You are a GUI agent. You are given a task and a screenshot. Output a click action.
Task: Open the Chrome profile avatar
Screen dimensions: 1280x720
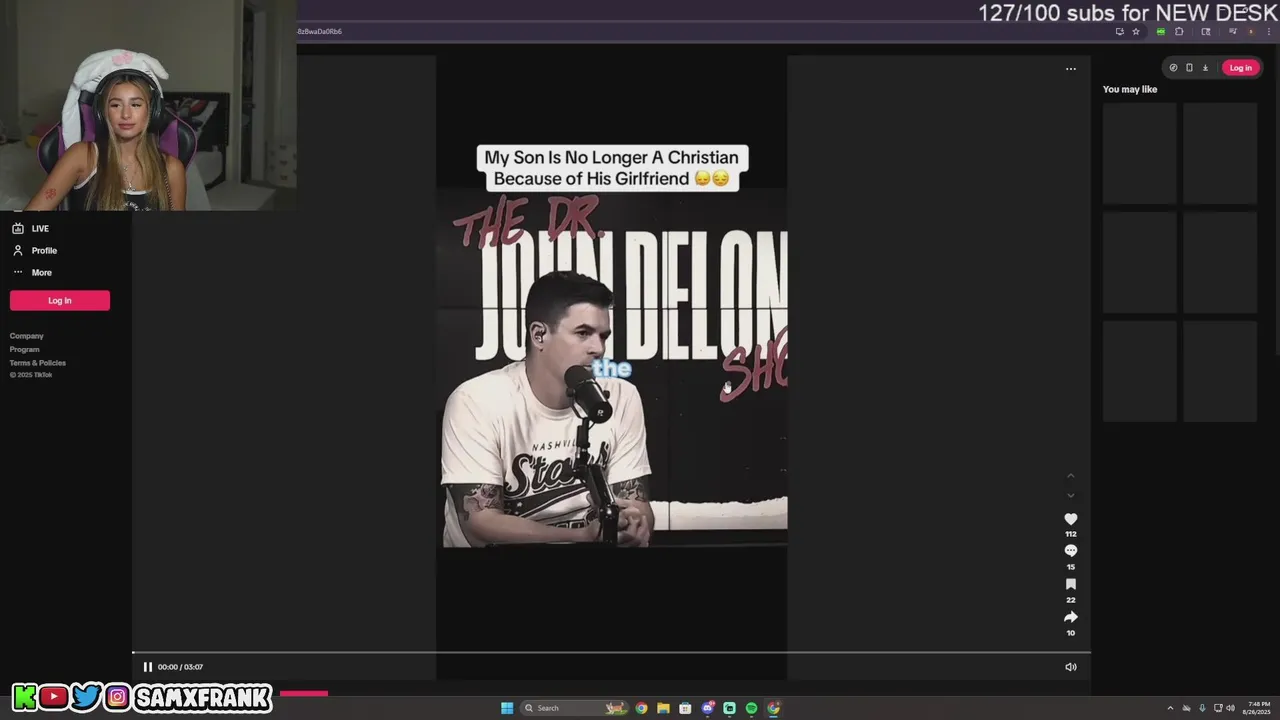[x=1251, y=31]
